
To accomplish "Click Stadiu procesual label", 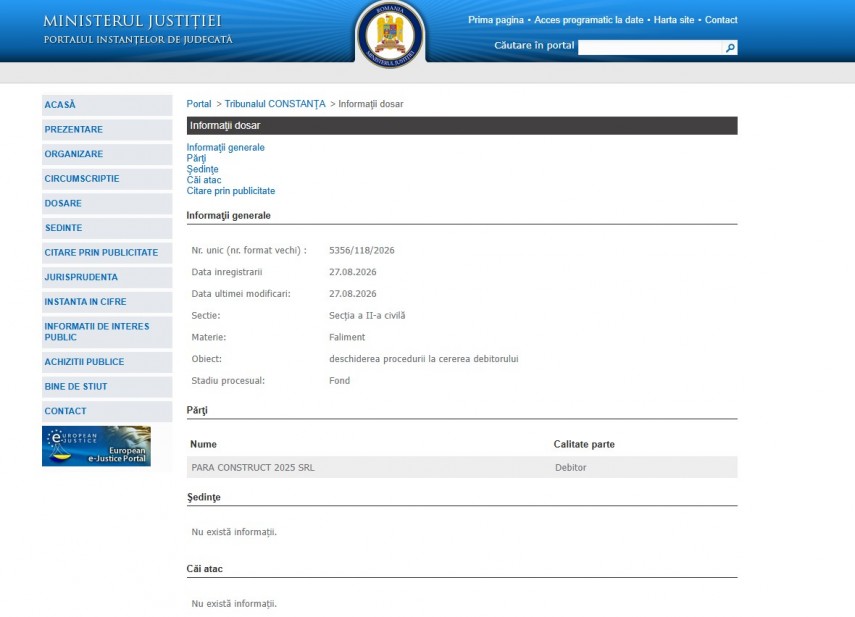I will point(228,381).
